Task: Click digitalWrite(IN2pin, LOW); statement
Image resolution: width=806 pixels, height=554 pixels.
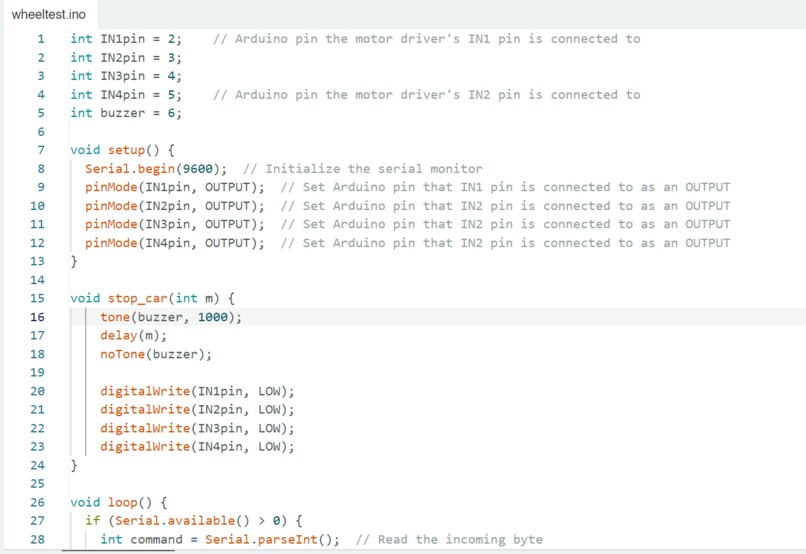Action: (197, 410)
